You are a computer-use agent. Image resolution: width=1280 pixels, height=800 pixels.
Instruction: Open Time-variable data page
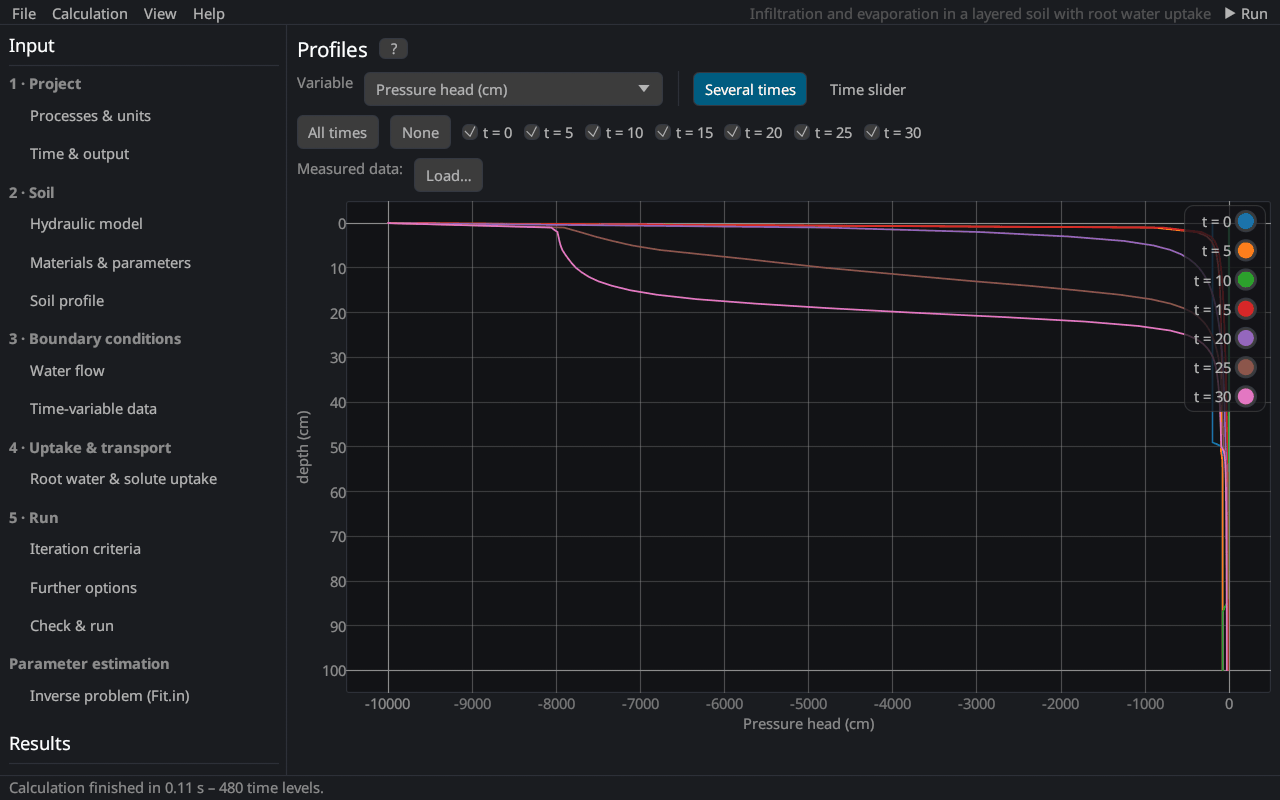tap(93, 409)
